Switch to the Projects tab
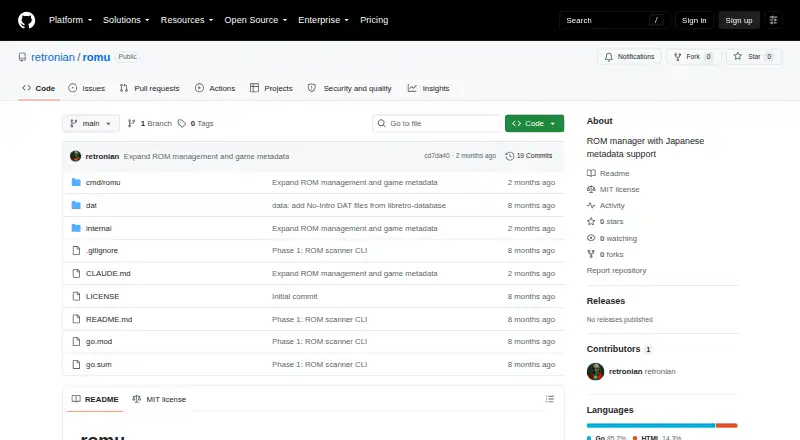This screenshot has height=440, width=800. 271,88
